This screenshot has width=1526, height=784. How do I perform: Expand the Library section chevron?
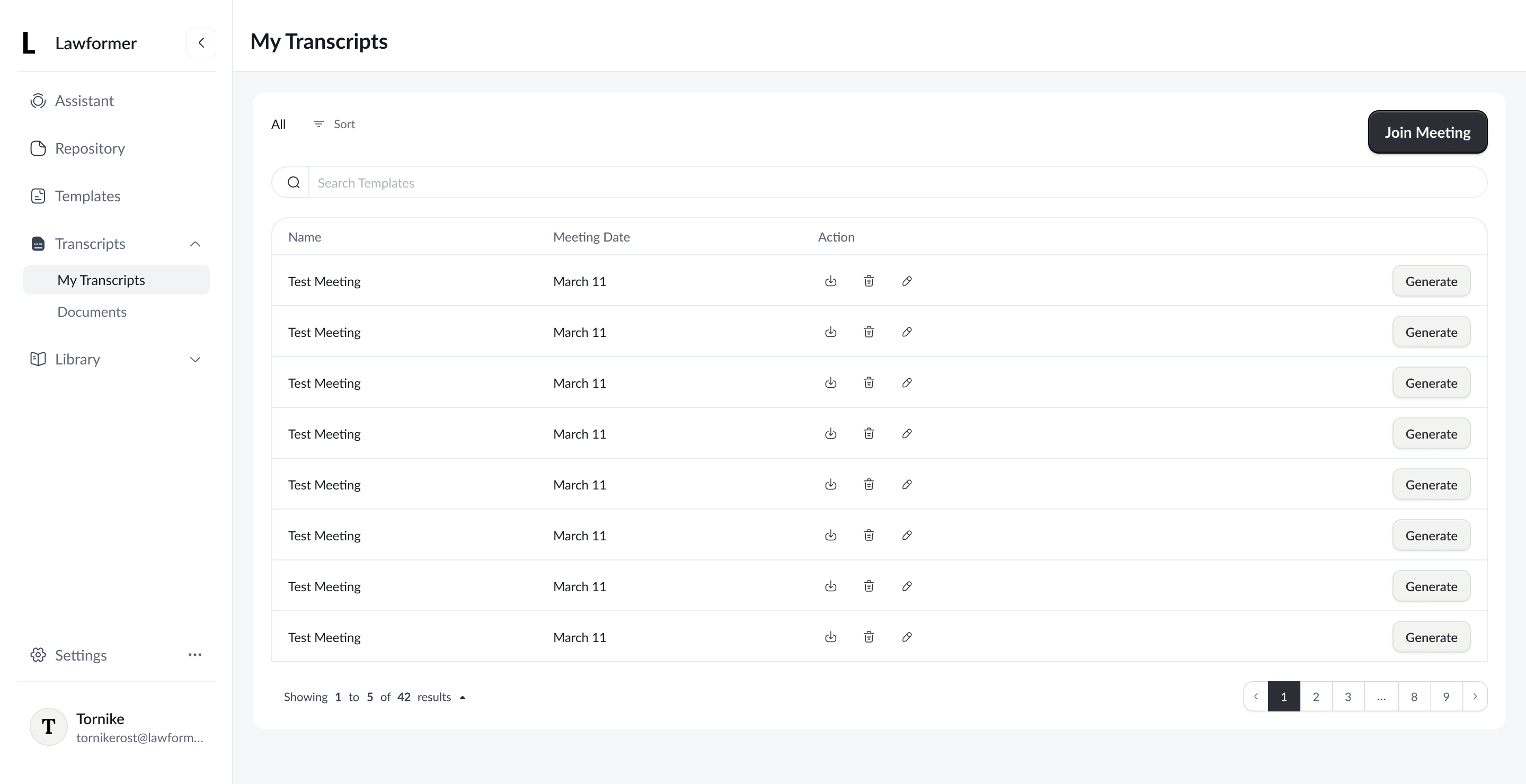pyautogui.click(x=195, y=360)
